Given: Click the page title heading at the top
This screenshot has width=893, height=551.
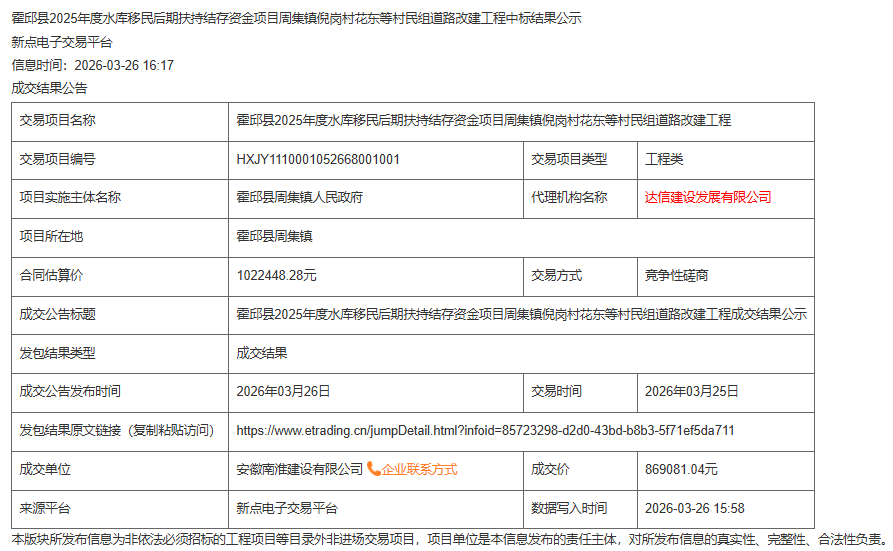Looking at the screenshot, I should click(296, 18).
